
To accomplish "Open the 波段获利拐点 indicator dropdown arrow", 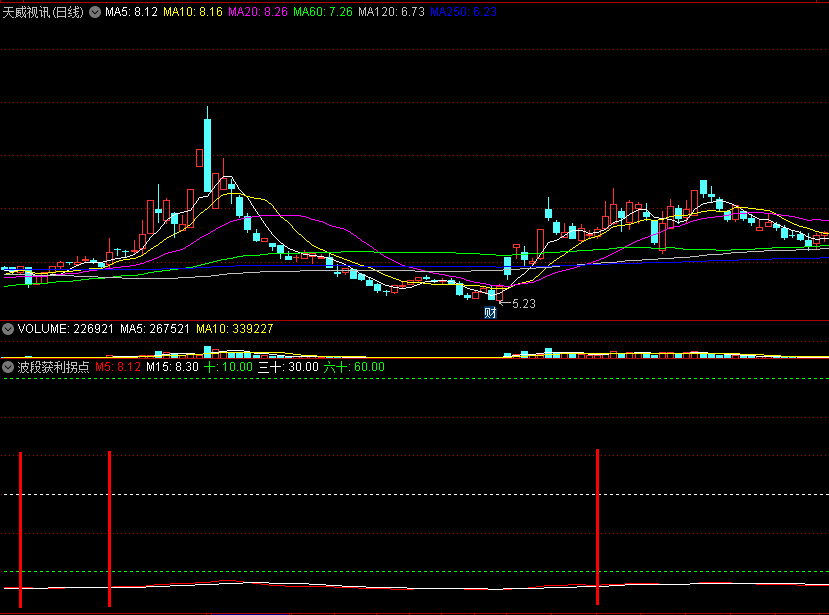I will tap(8, 367).
